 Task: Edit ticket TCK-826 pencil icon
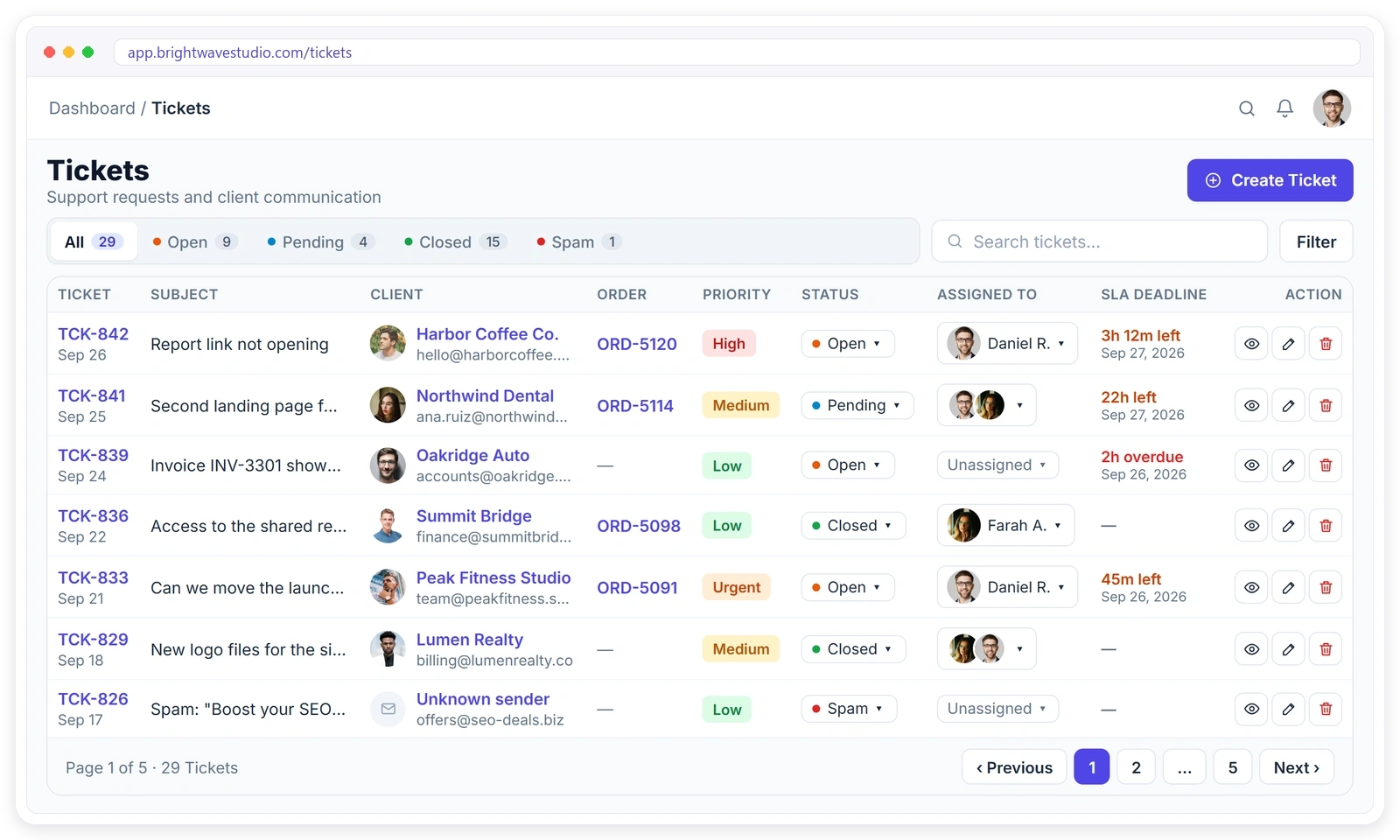point(1289,709)
